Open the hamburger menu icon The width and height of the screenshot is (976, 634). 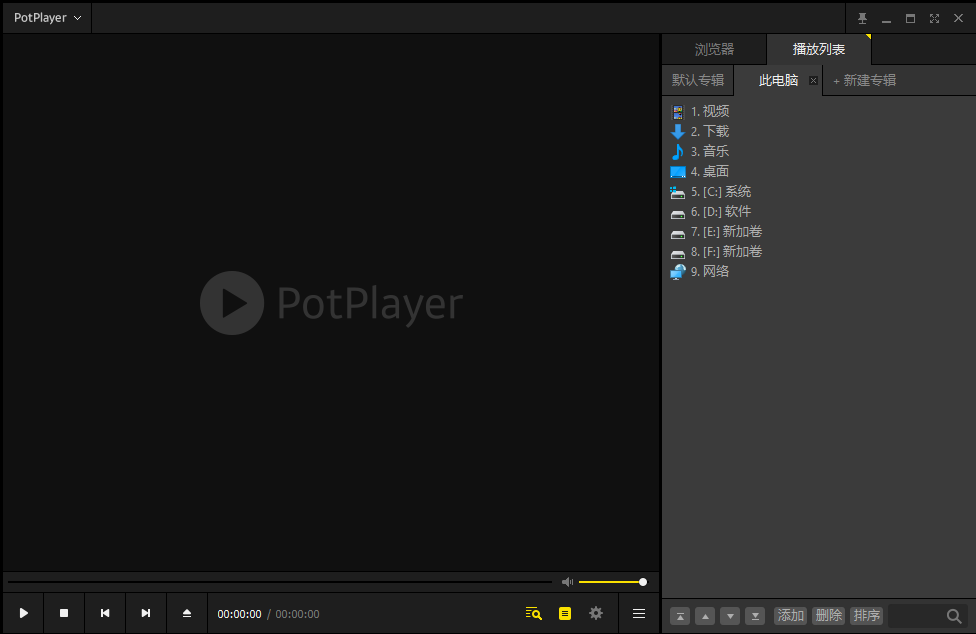[639, 613]
